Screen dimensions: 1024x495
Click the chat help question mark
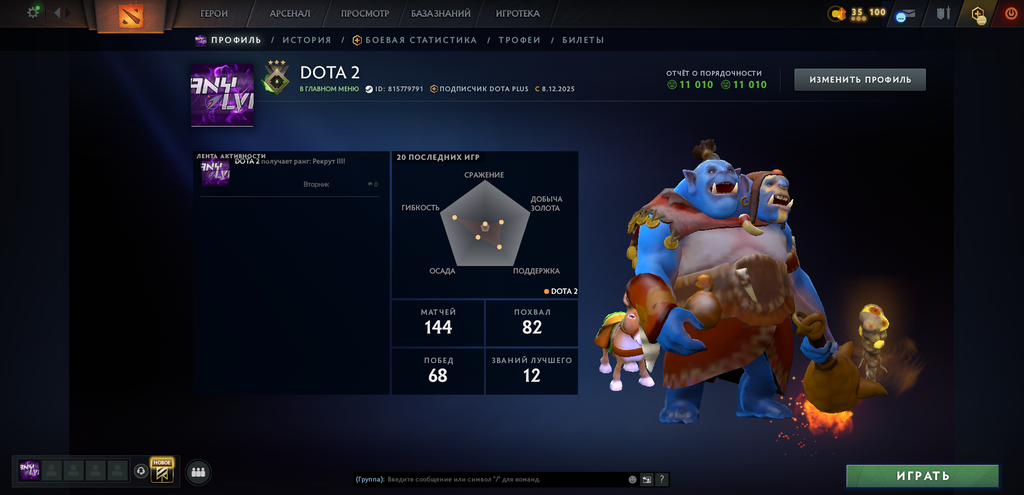pyautogui.click(x=662, y=479)
